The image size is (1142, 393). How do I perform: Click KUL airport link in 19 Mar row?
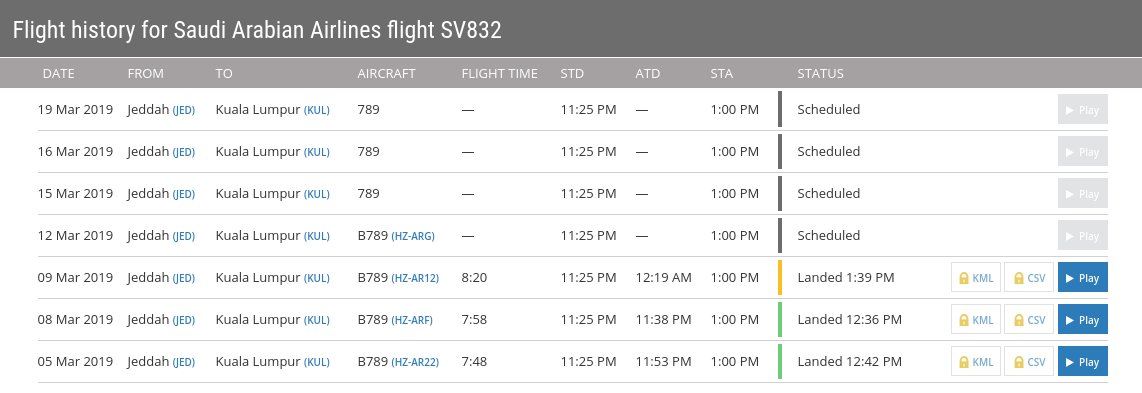click(x=317, y=111)
